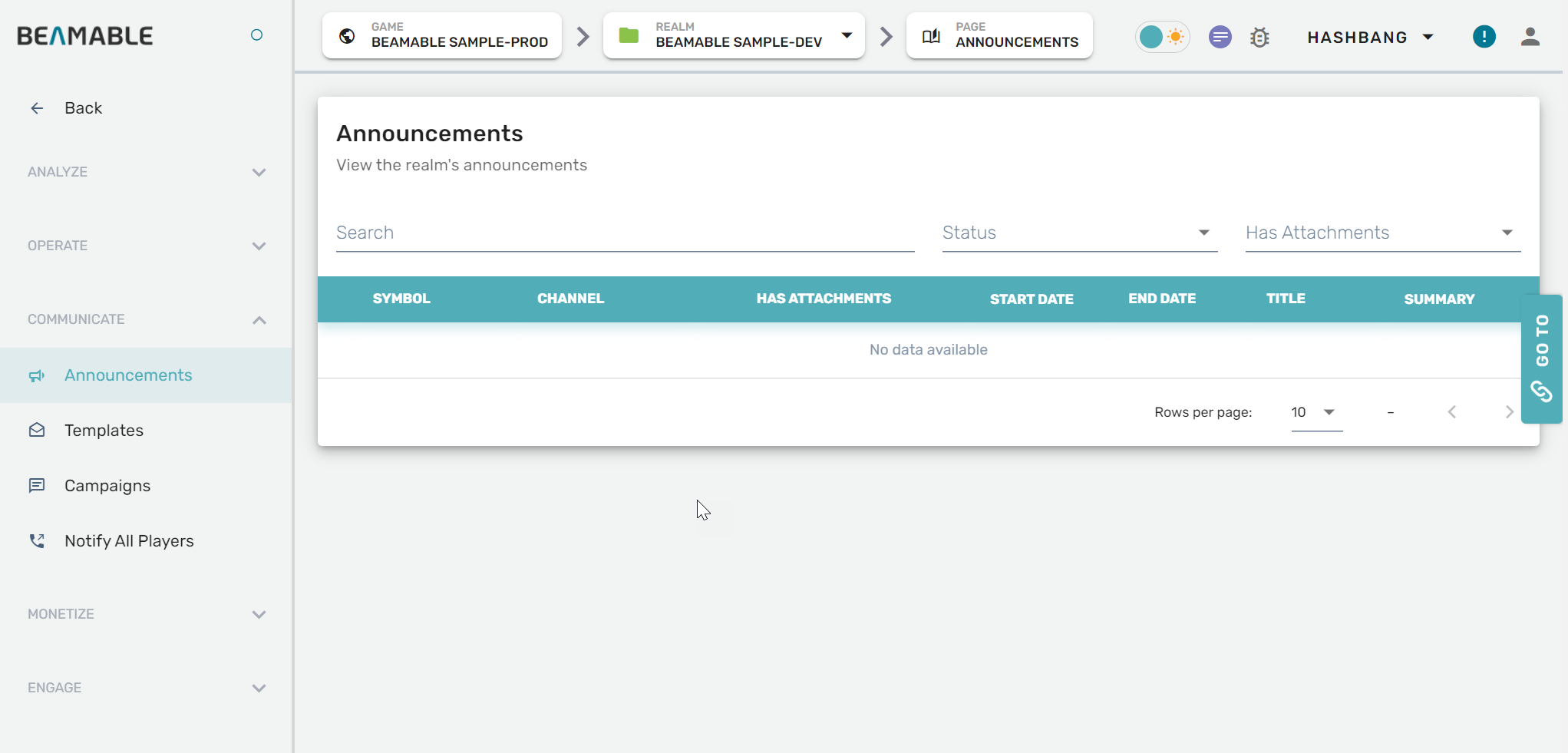Toggle the light/dark theme switch
Viewport: 1568px width, 753px height.
1162,37
